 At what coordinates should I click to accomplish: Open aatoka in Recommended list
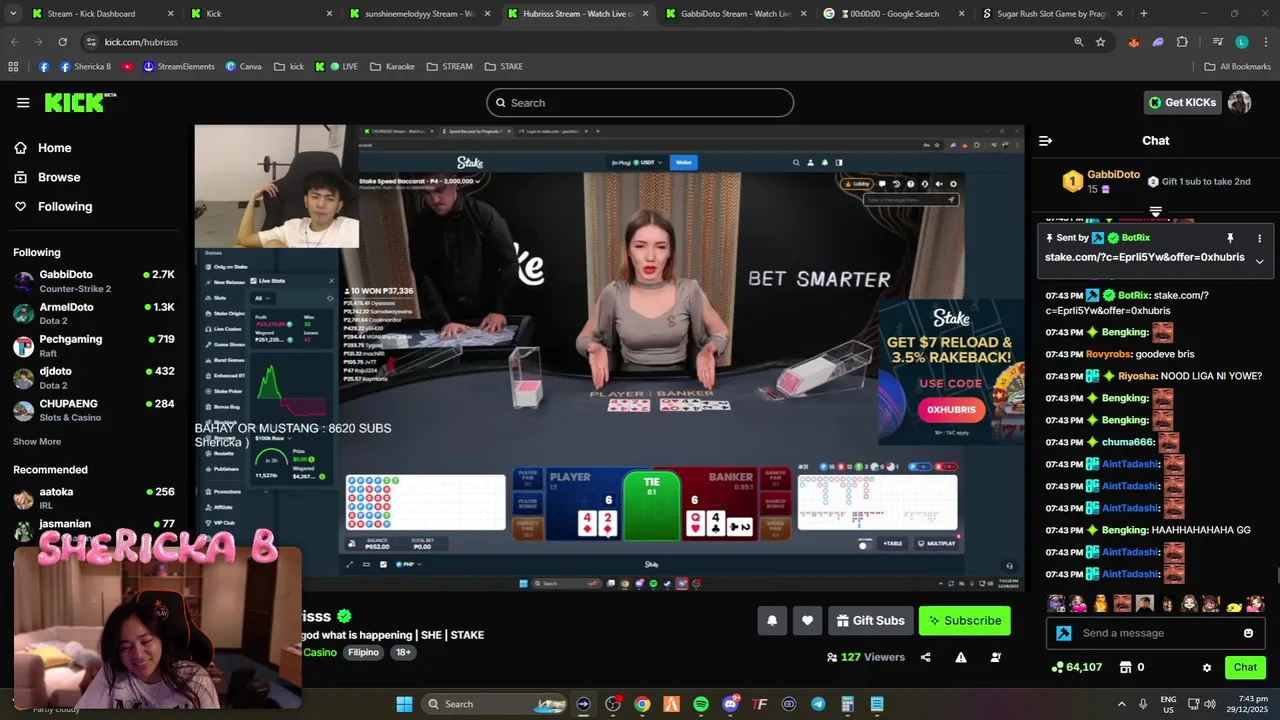pos(94,498)
